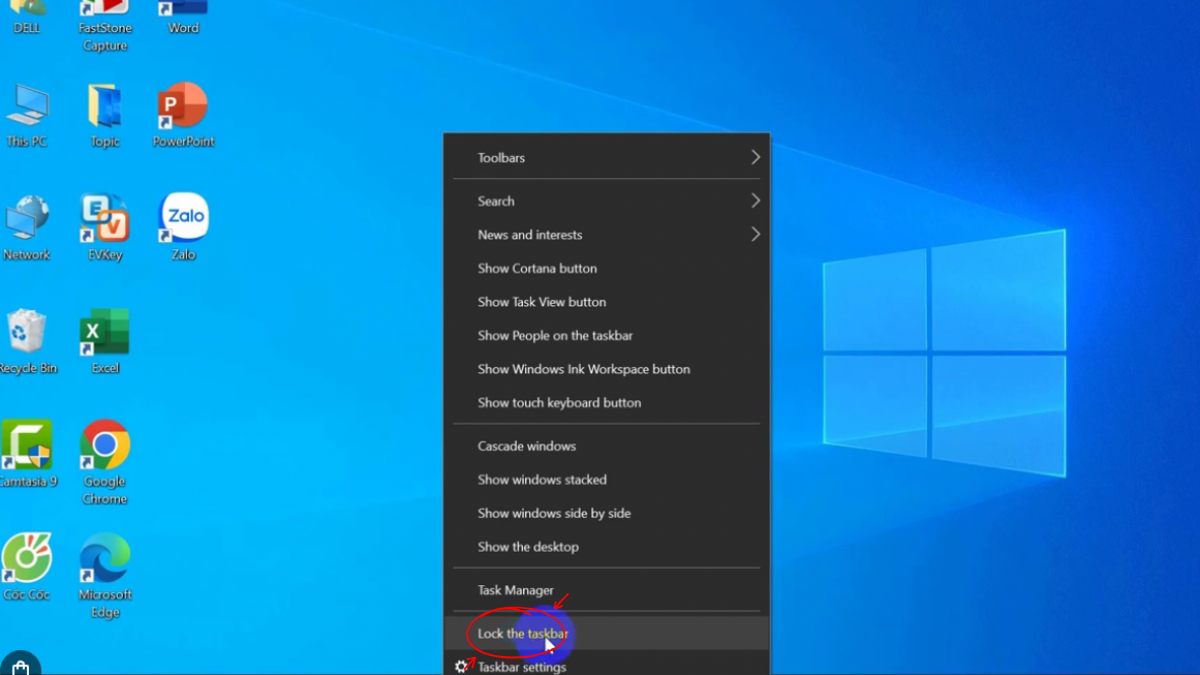Toggle Show People on the taskbar
The image size is (1200, 675).
point(607,335)
